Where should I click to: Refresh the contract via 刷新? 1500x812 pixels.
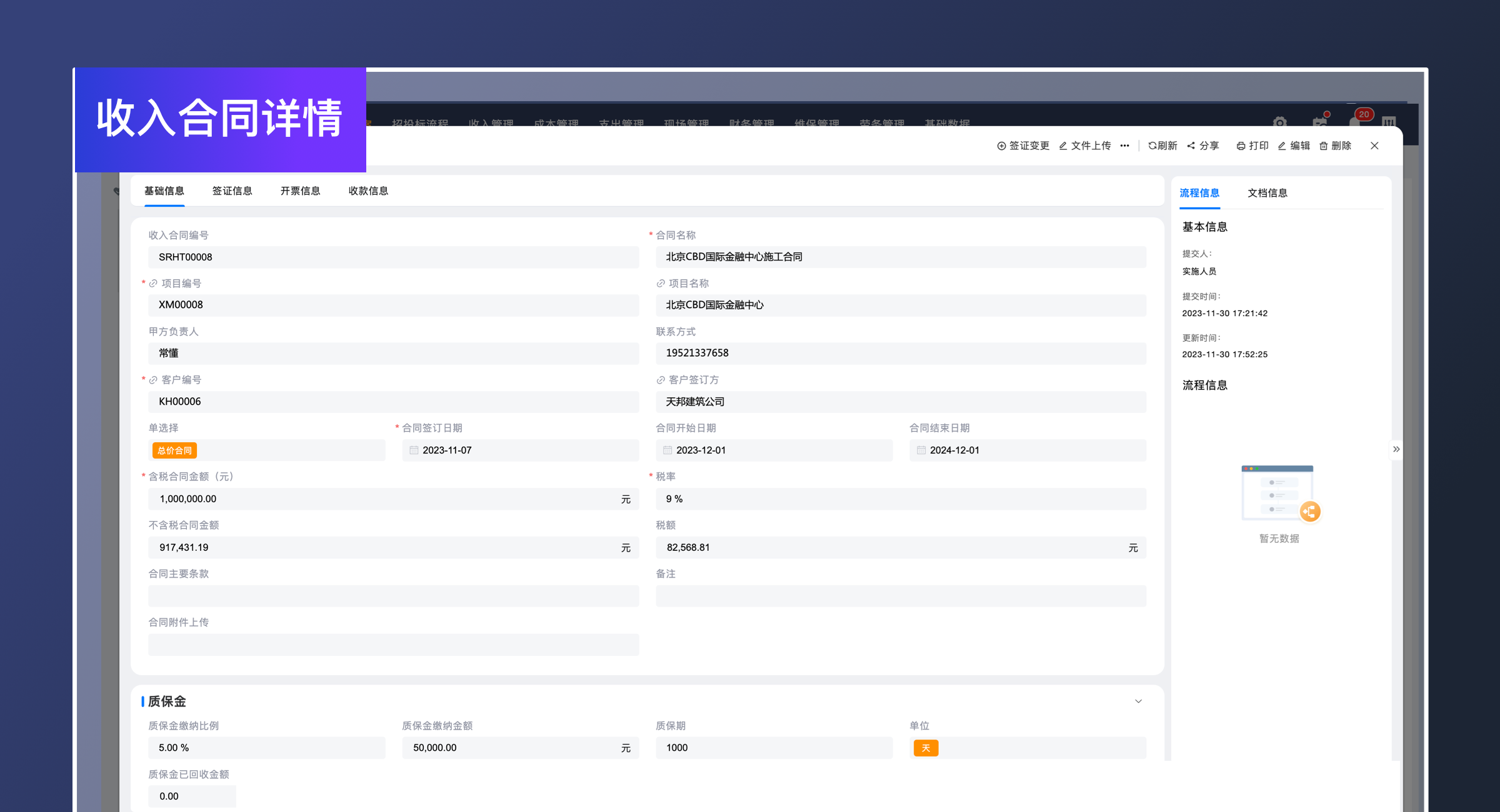coord(1162,146)
